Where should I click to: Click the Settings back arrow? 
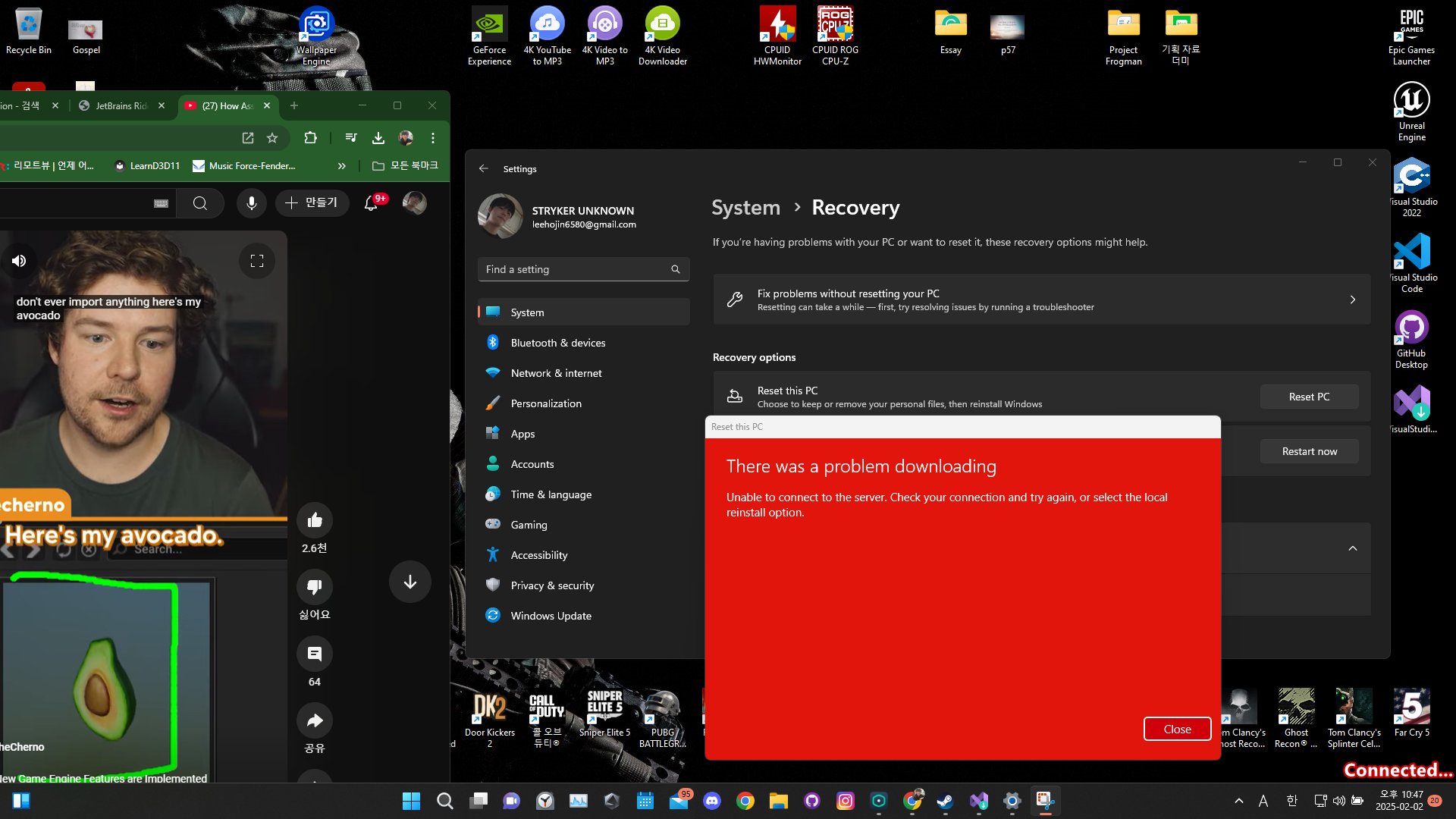coord(484,168)
